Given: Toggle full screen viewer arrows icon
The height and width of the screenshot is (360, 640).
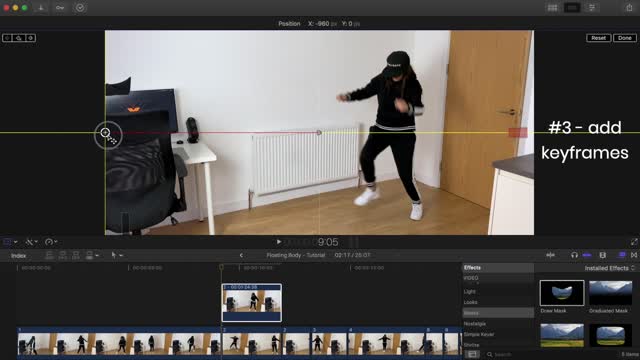Looking at the screenshot, I should point(633,242).
